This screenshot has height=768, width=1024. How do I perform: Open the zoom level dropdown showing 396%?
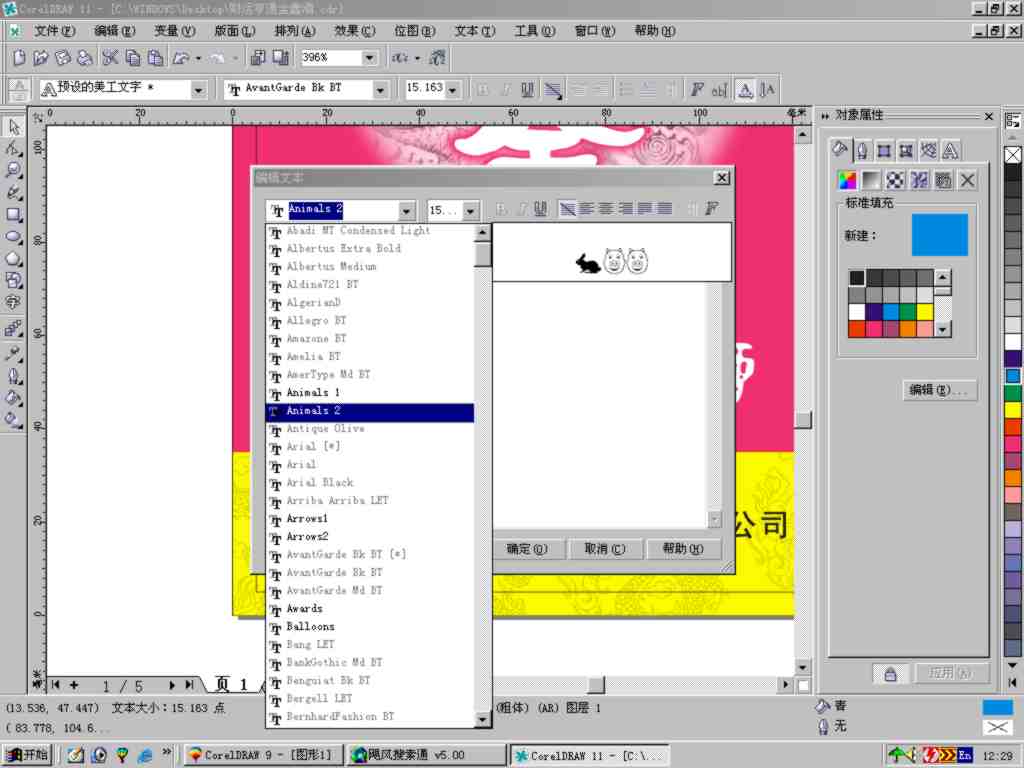click(x=370, y=58)
